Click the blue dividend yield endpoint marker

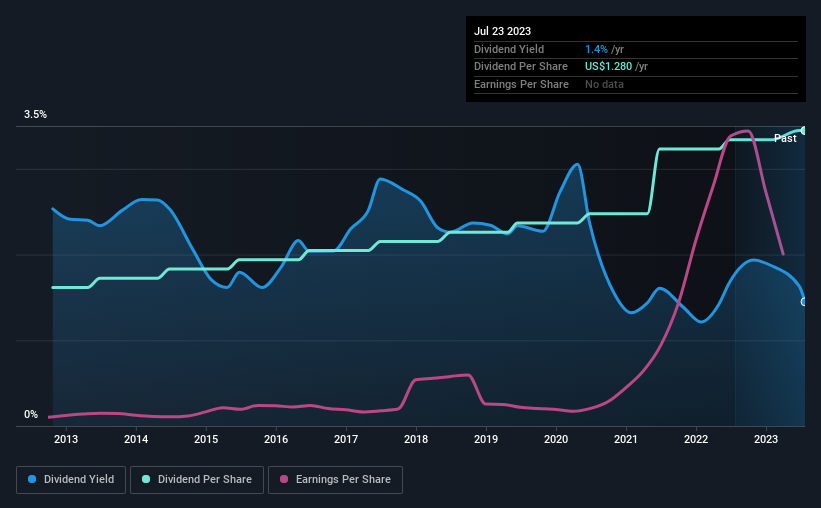point(804,302)
